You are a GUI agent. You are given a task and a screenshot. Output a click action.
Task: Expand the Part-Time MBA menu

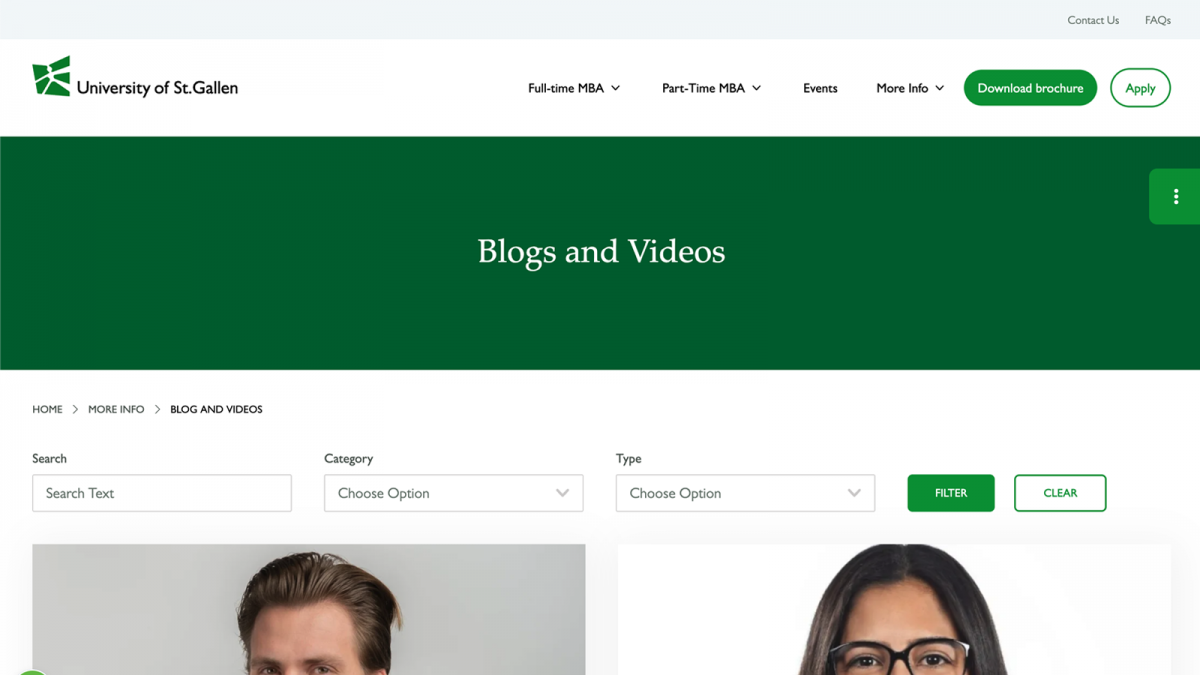pyautogui.click(x=711, y=88)
